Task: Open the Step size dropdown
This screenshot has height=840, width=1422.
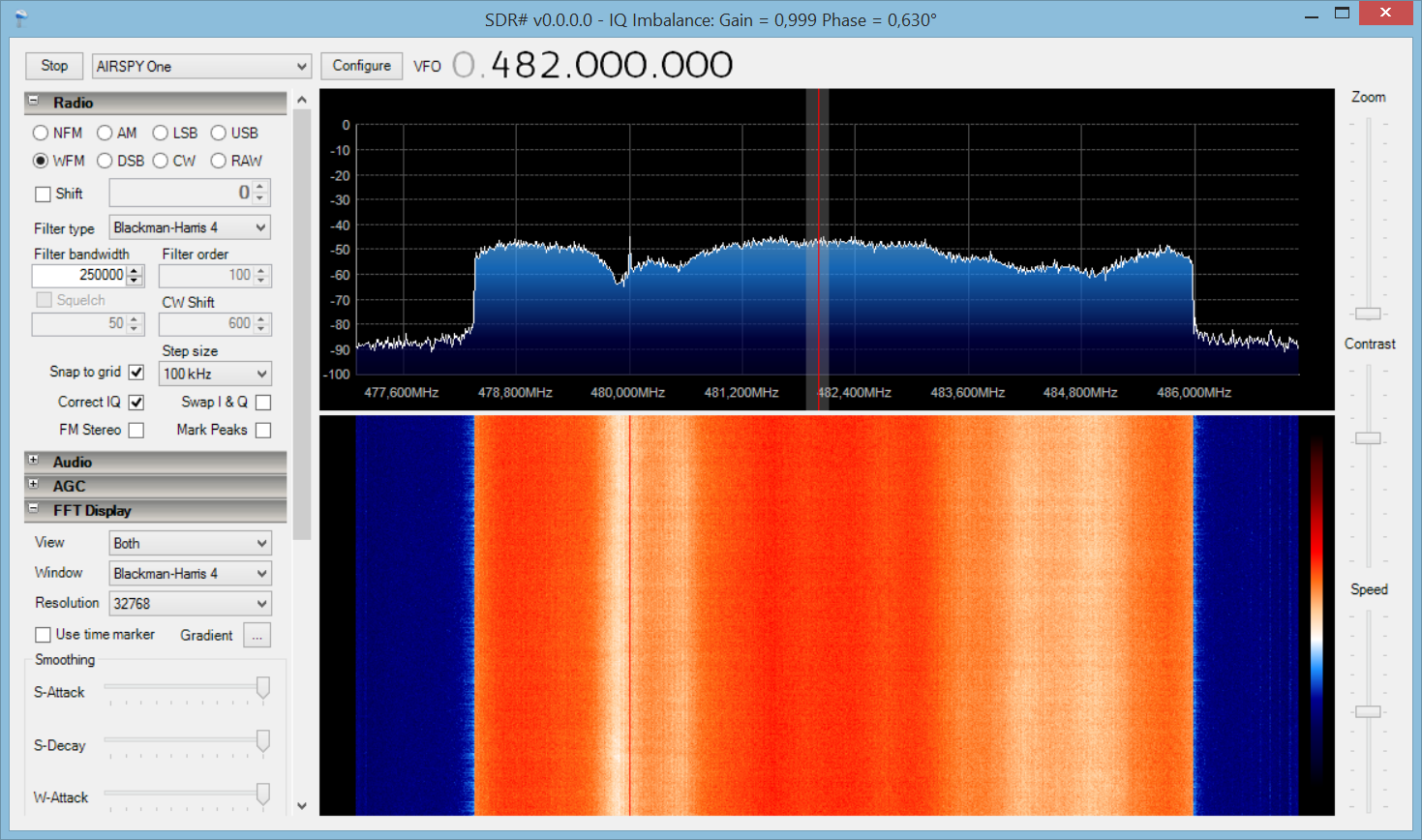Action: tap(215, 374)
